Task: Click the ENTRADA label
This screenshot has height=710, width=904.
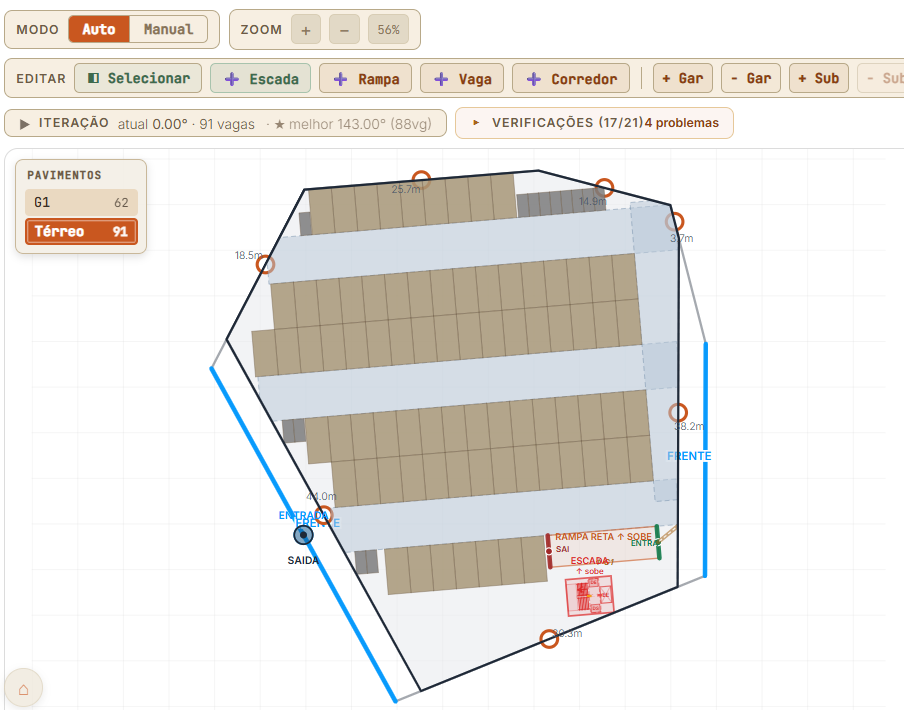Action: [303, 515]
